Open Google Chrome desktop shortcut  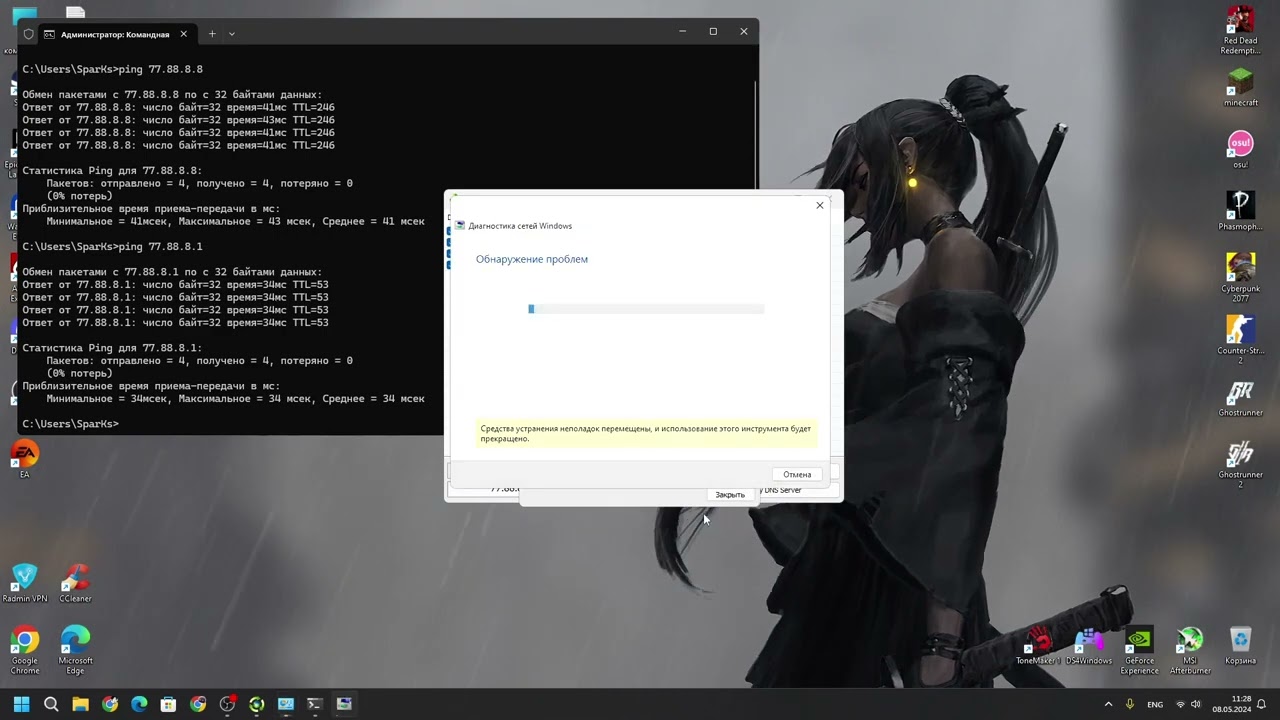pyautogui.click(x=25, y=650)
